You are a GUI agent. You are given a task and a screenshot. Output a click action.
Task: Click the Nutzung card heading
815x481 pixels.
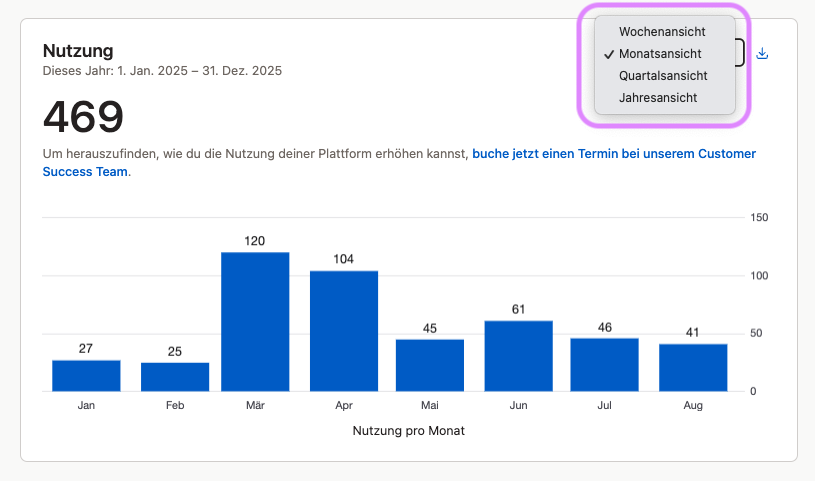tap(78, 50)
